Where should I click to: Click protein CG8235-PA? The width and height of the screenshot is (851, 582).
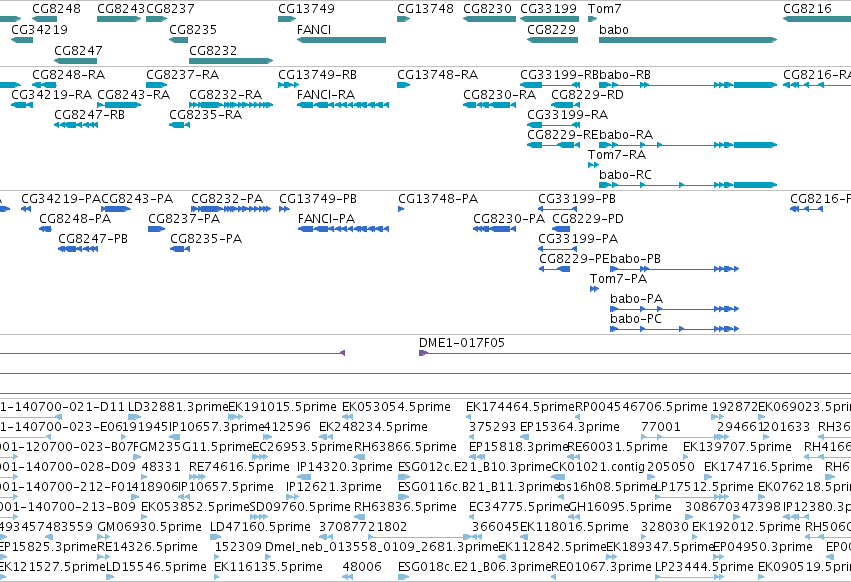point(180,249)
